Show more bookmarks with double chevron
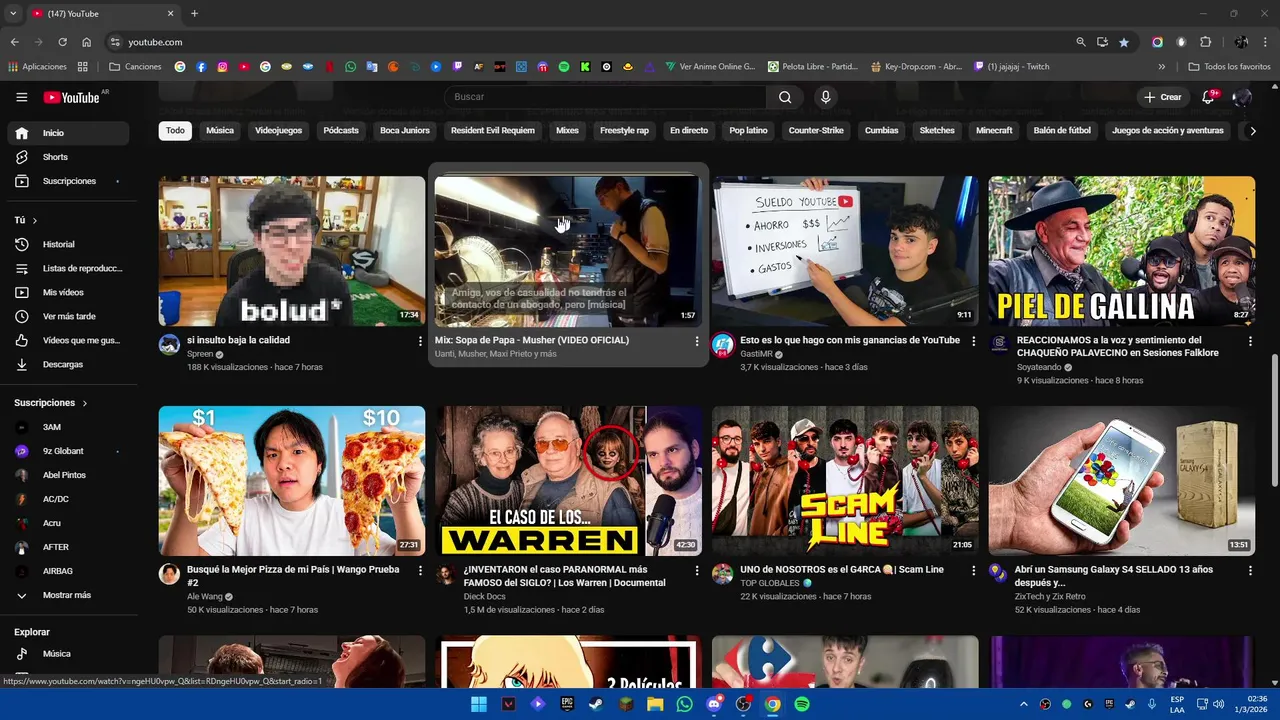 [1162, 67]
